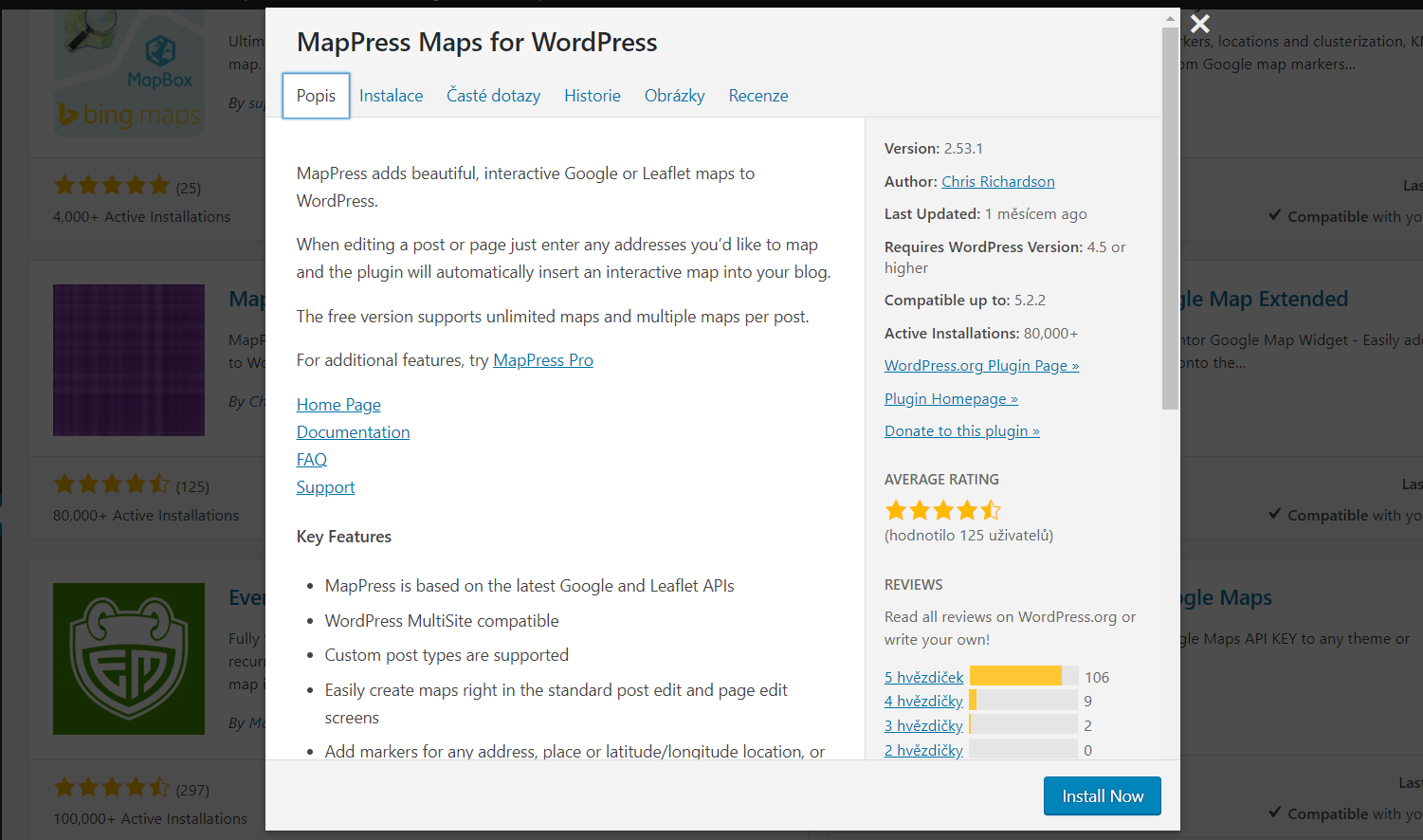Click the 5-star rating bar showing 106
Image resolution: width=1423 pixels, height=840 pixels.
point(1024,676)
